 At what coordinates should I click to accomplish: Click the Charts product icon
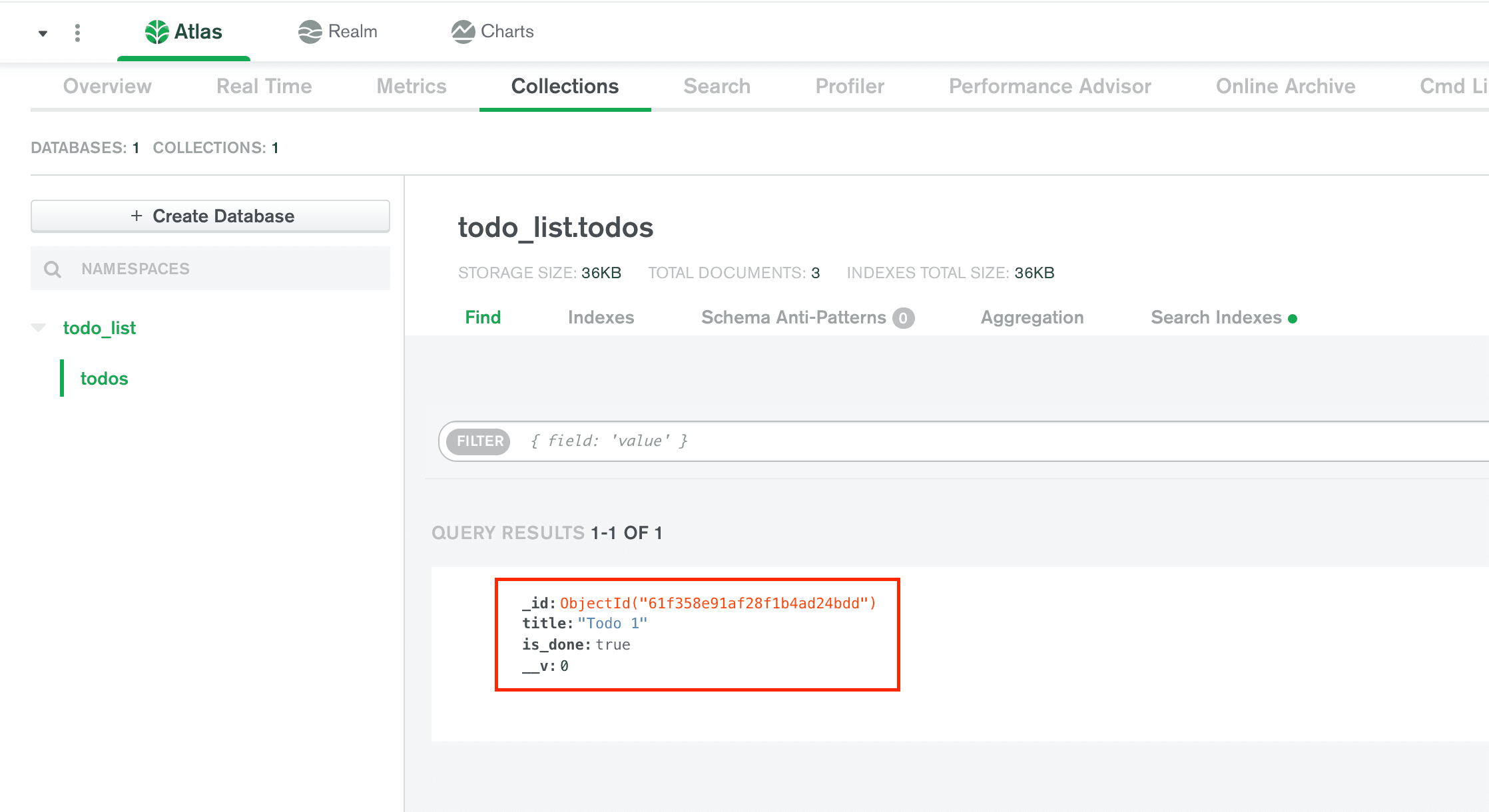(463, 31)
